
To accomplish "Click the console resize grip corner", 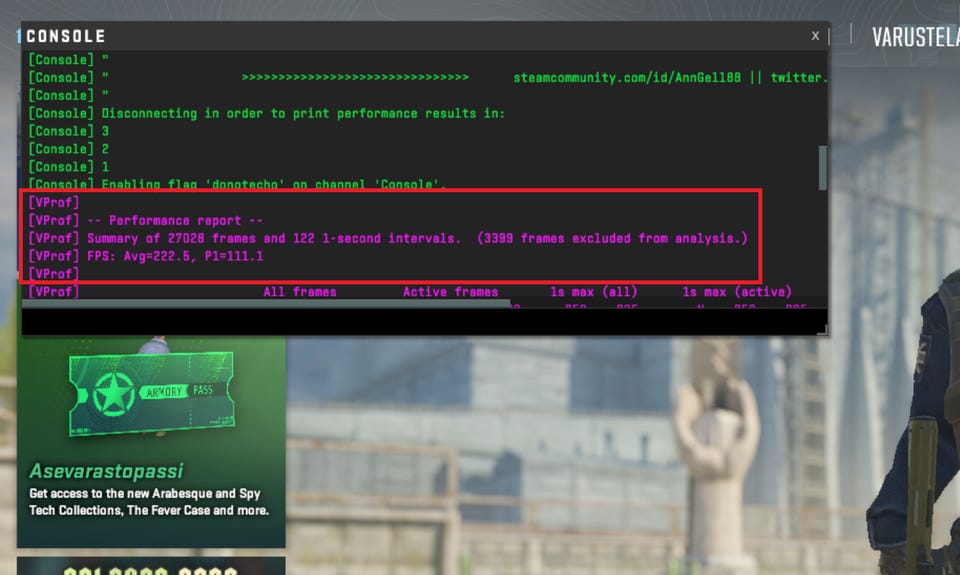I will point(823,330).
